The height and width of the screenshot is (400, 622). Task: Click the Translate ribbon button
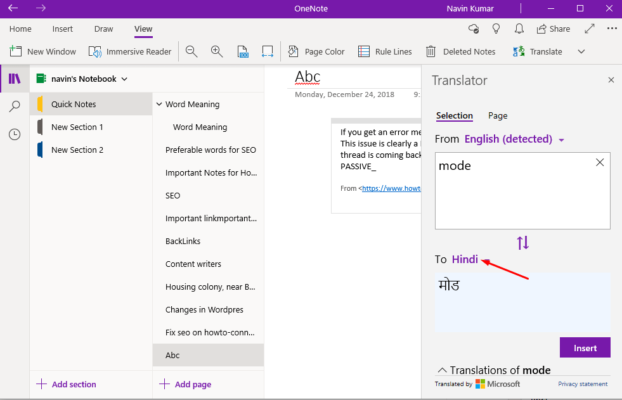click(538, 52)
